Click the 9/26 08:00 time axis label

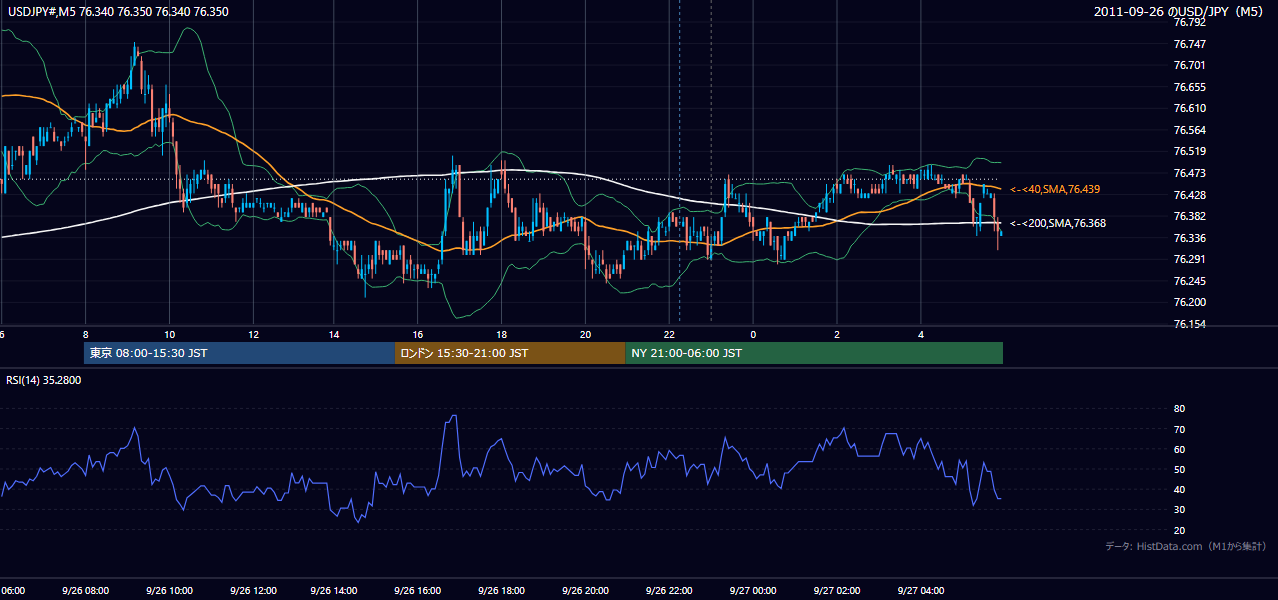click(85, 590)
